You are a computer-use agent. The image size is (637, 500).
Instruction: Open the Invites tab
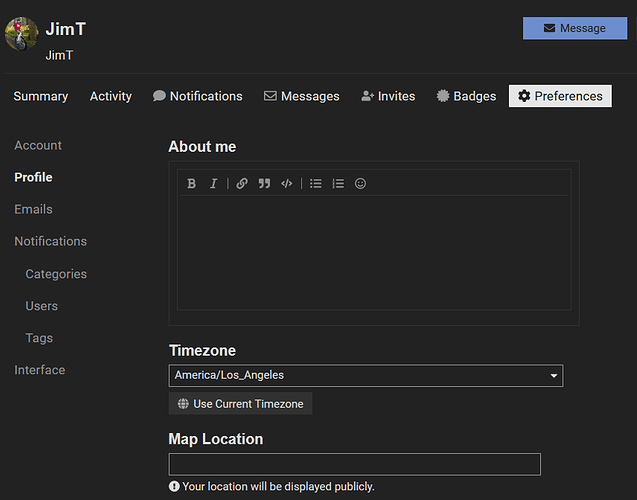click(388, 96)
